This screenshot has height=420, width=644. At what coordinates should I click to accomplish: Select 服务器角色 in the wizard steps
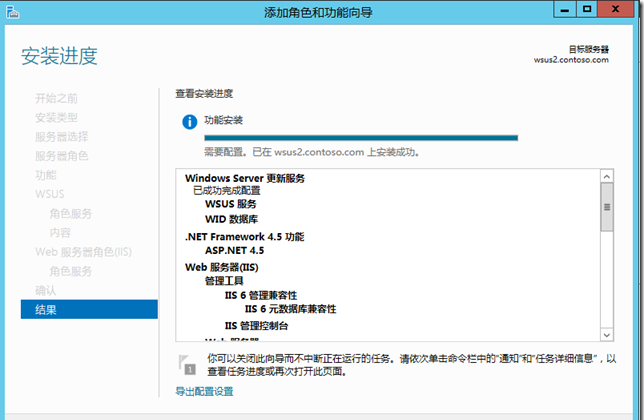(x=62, y=156)
